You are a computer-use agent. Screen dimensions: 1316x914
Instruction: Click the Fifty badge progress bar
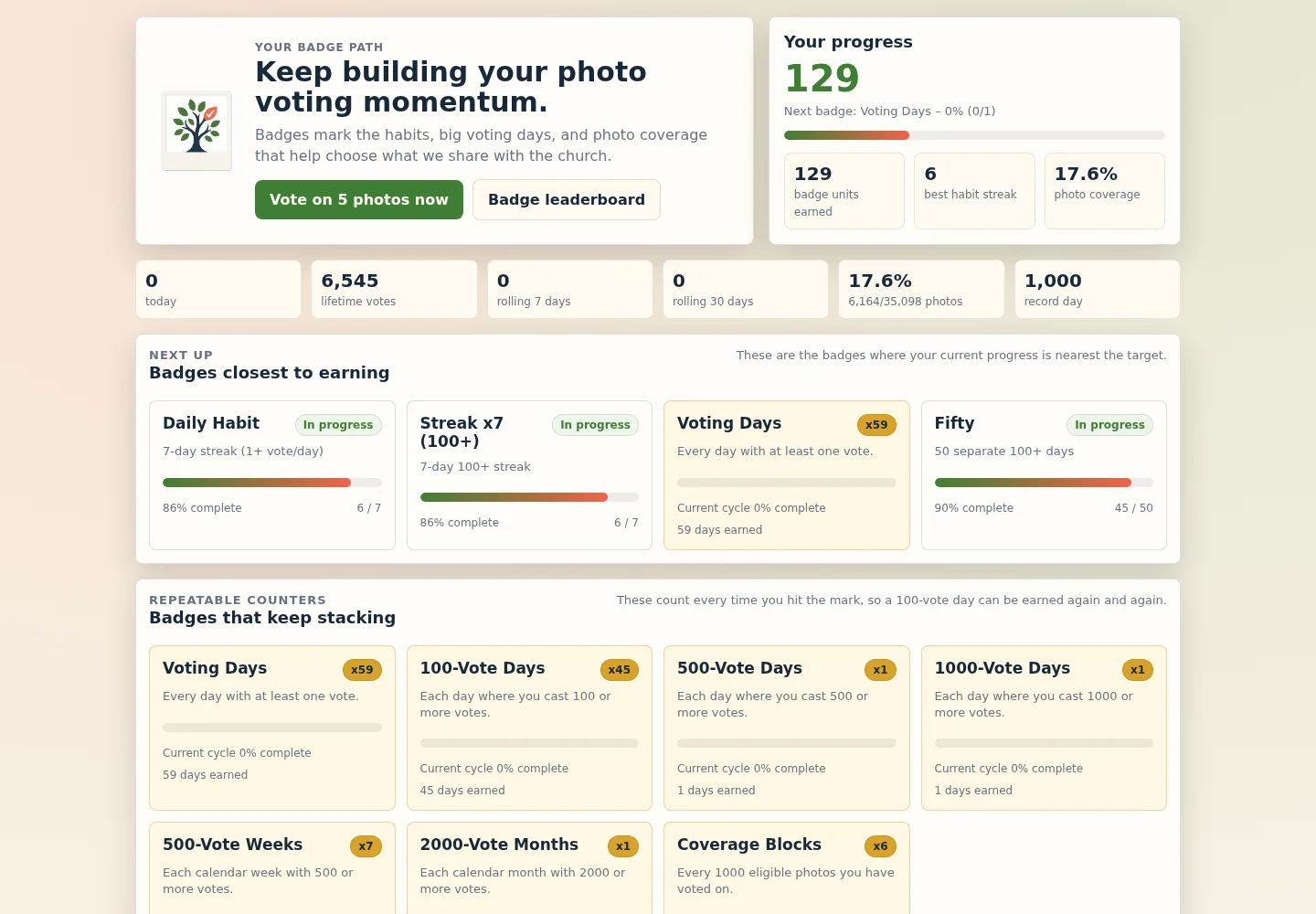[1044, 483]
